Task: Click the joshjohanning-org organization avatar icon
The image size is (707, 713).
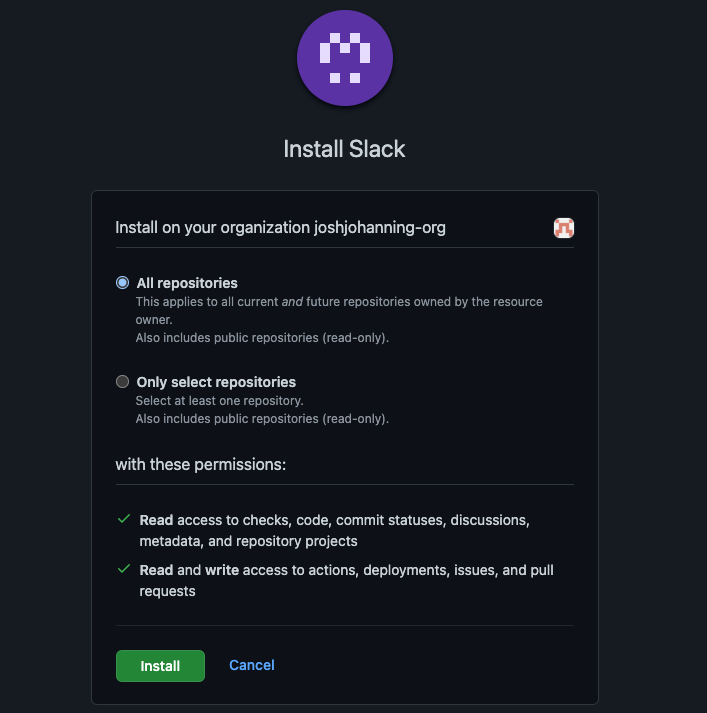Action: tap(564, 228)
